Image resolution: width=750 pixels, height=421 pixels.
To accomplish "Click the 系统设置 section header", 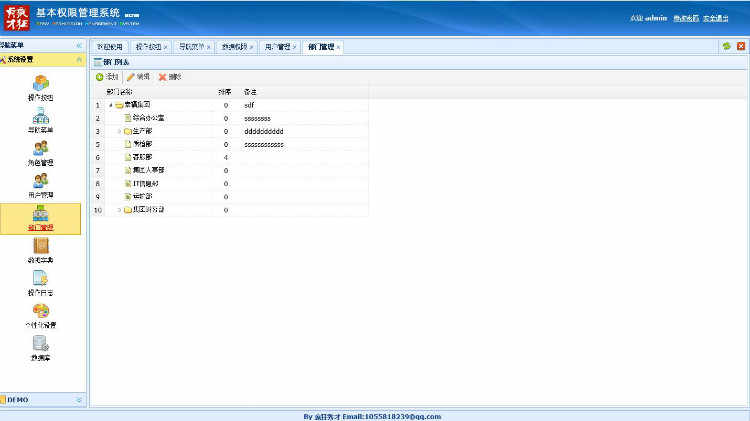I will (43, 59).
